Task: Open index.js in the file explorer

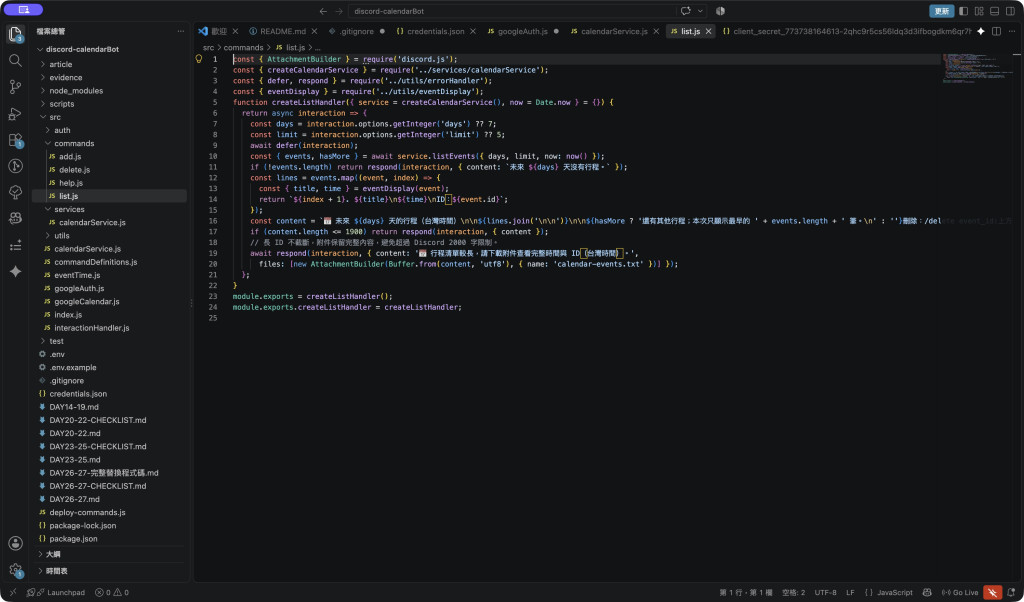Action: 68,315
